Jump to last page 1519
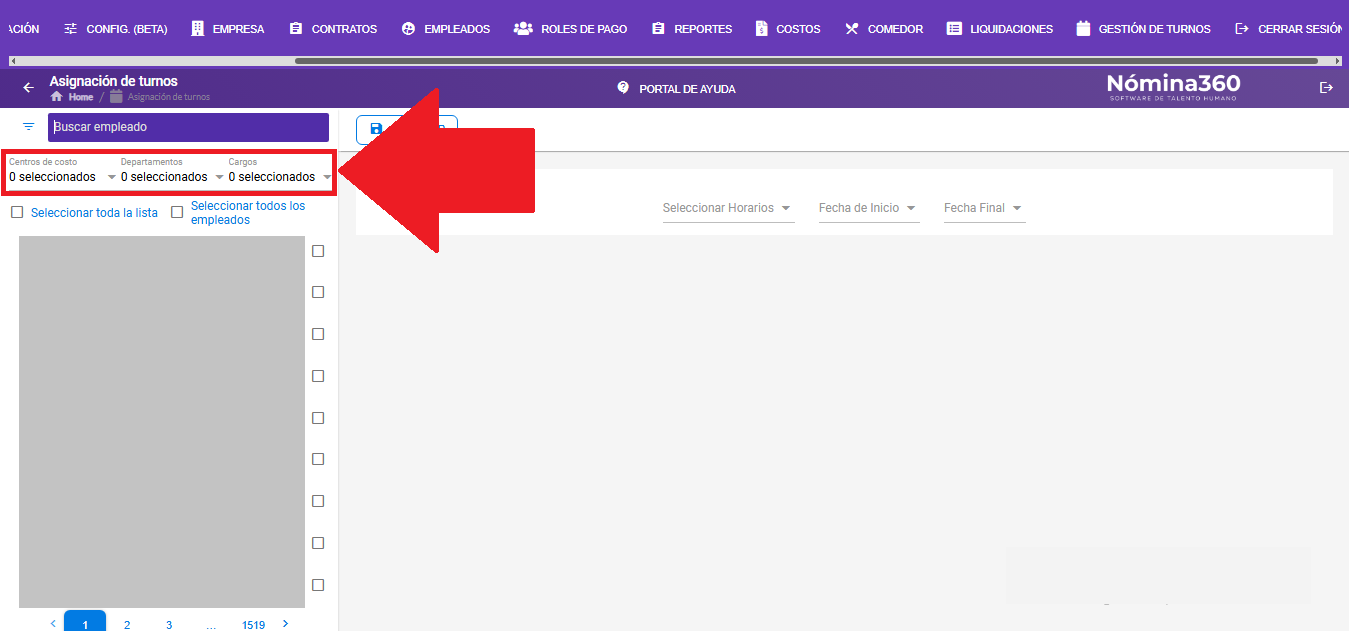Image resolution: width=1349 pixels, height=631 pixels. (x=253, y=623)
